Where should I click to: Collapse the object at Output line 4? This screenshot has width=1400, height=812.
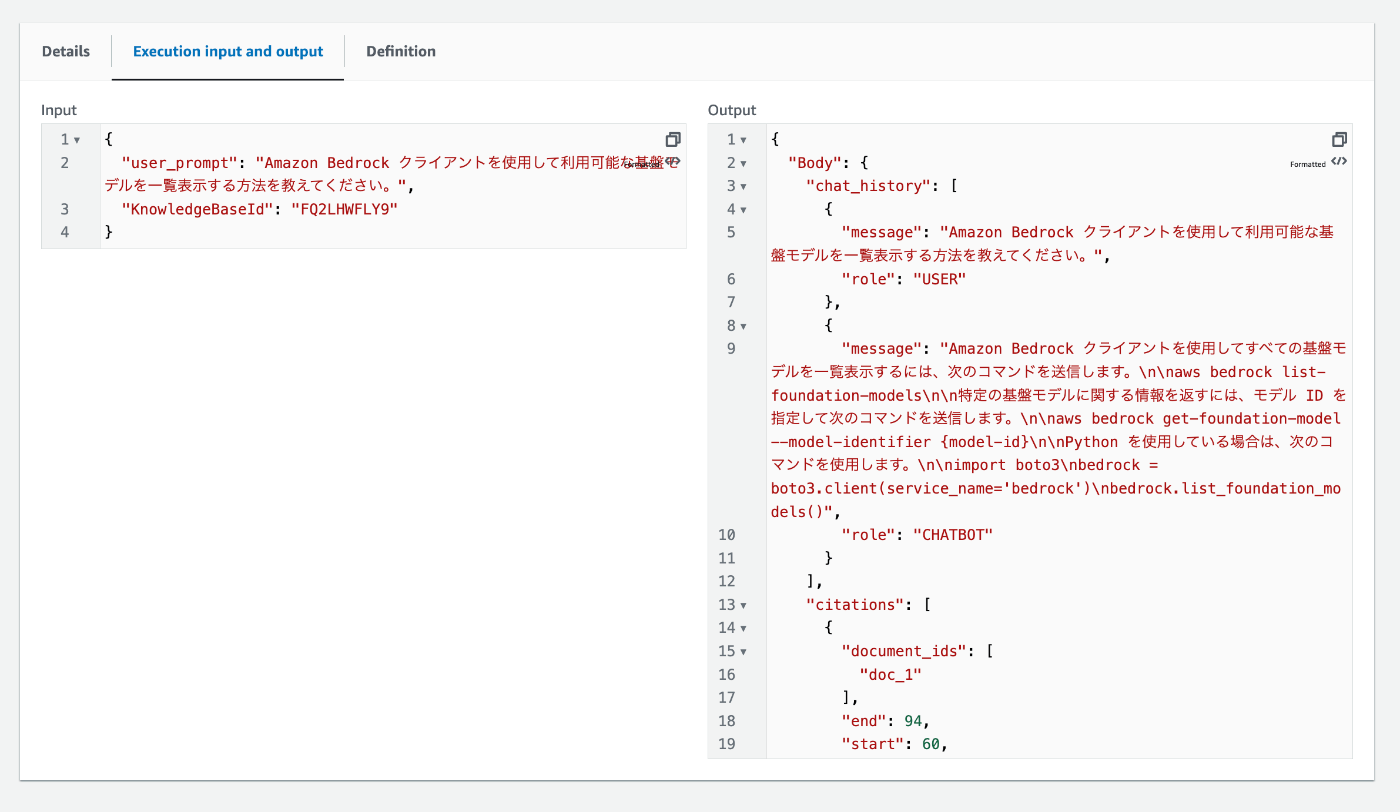pos(743,210)
